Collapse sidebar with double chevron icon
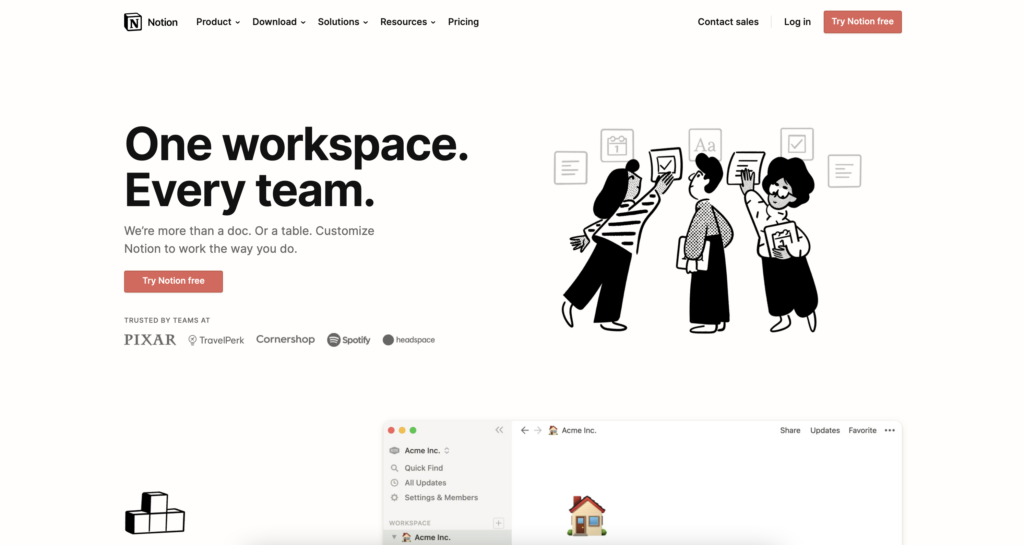Viewport: 1024px width, 545px height. coord(499,430)
